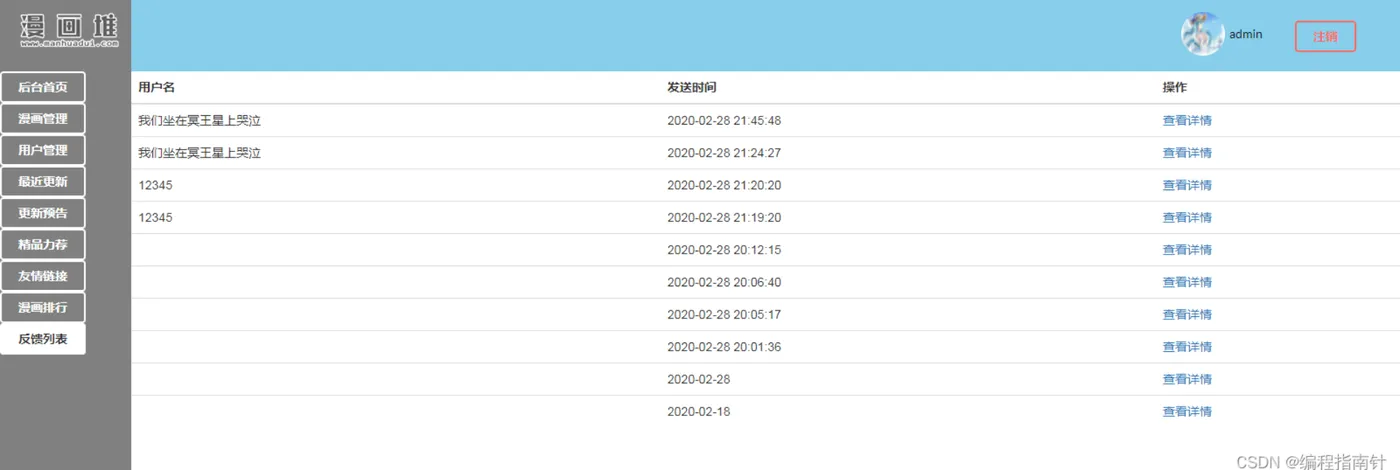Open 精品力荐 sidebar entry
1400x470 pixels.
(x=43, y=245)
